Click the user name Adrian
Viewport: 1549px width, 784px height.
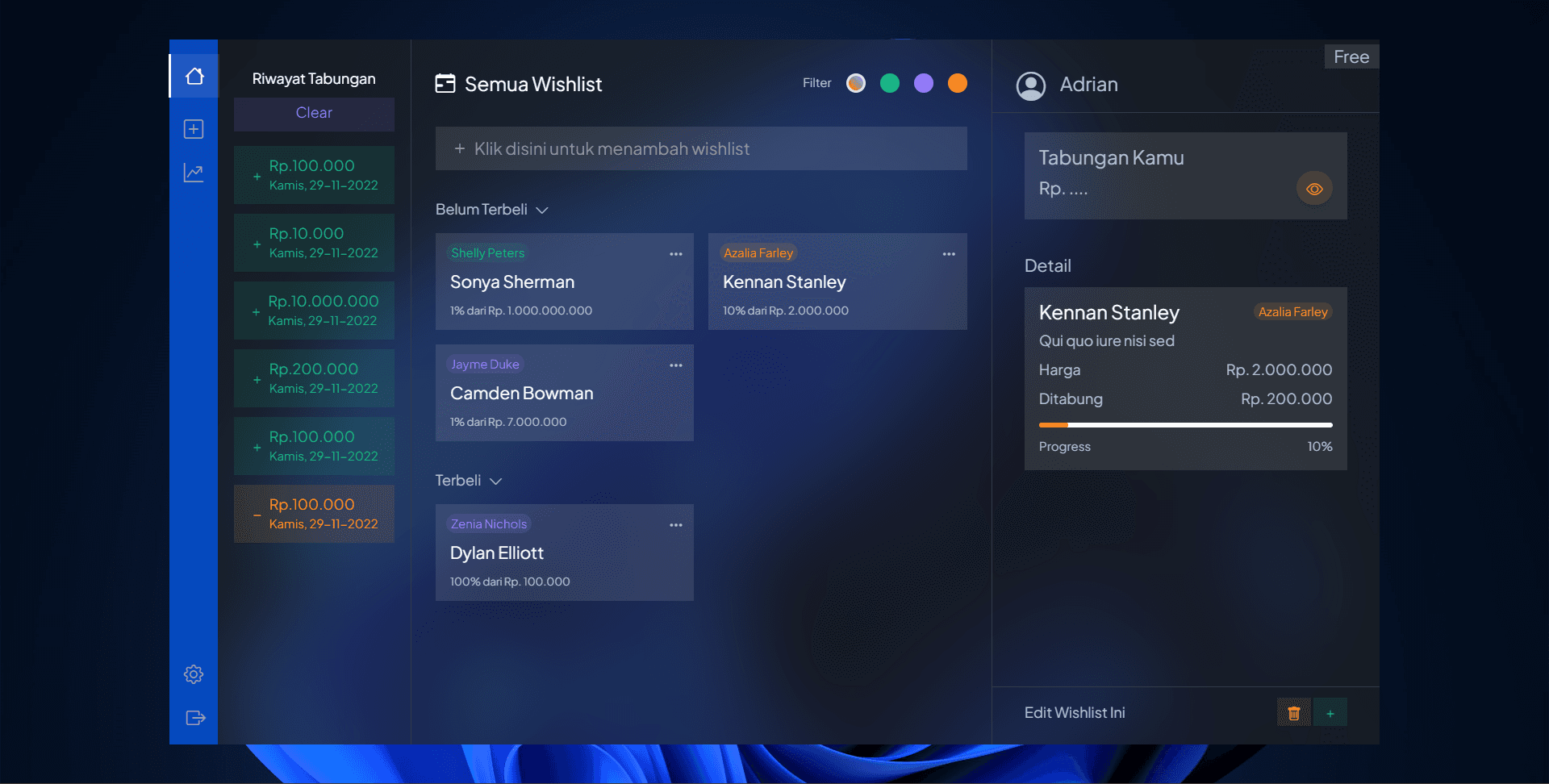click(1088, 85)
